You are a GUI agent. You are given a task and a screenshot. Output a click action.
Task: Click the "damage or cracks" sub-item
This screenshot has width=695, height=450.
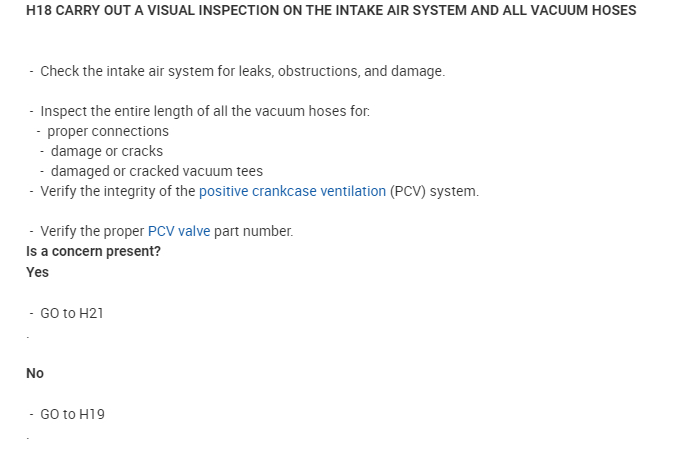click(107, 151)
